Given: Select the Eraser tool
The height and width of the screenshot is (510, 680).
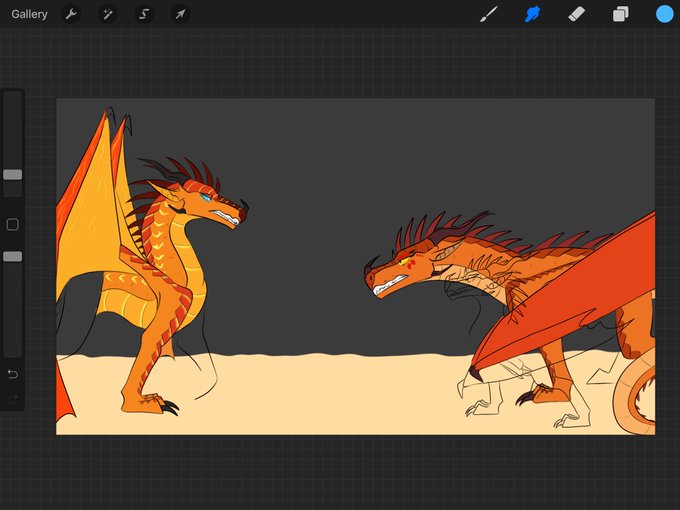Looking at the screenshot, I should click(x=576, y=14).
